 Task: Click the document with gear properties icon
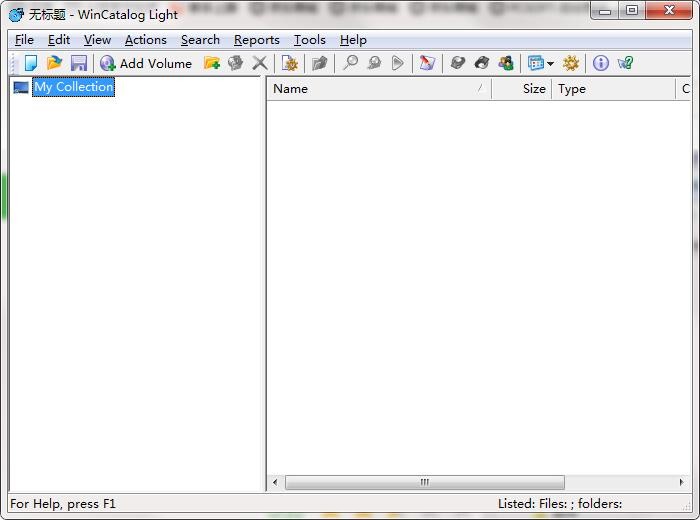[x=290, y=63]
